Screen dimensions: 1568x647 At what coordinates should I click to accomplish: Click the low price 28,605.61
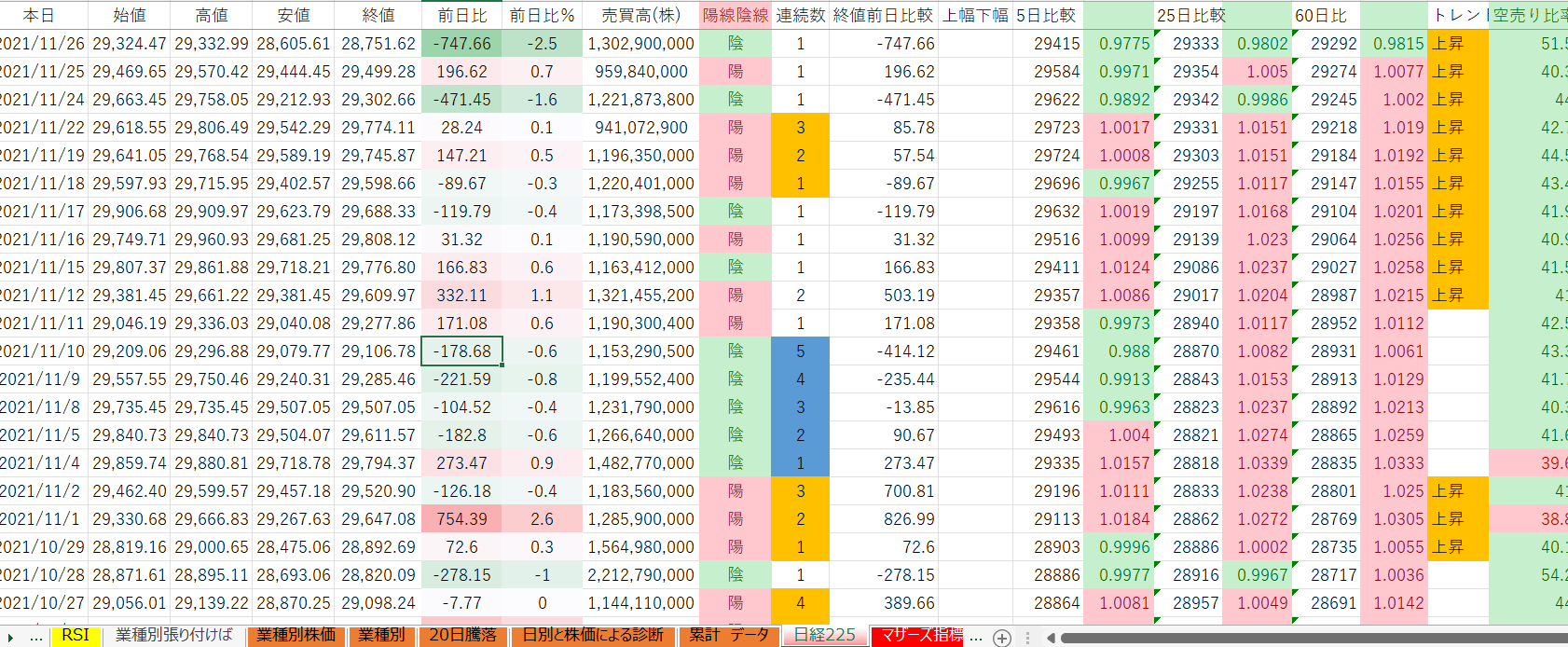(294, 44)
